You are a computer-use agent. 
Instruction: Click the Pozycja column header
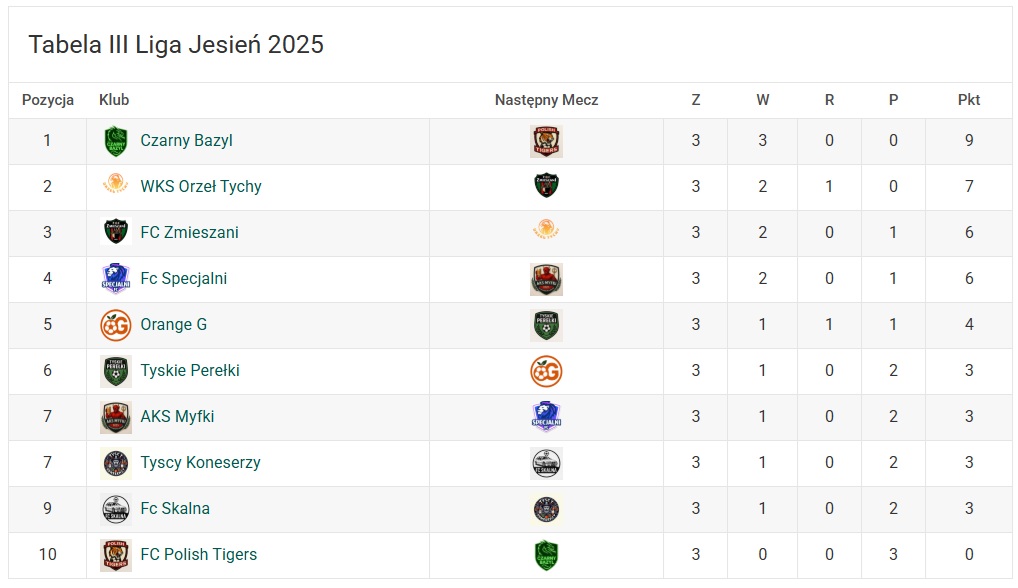click(x=48, y=100)
